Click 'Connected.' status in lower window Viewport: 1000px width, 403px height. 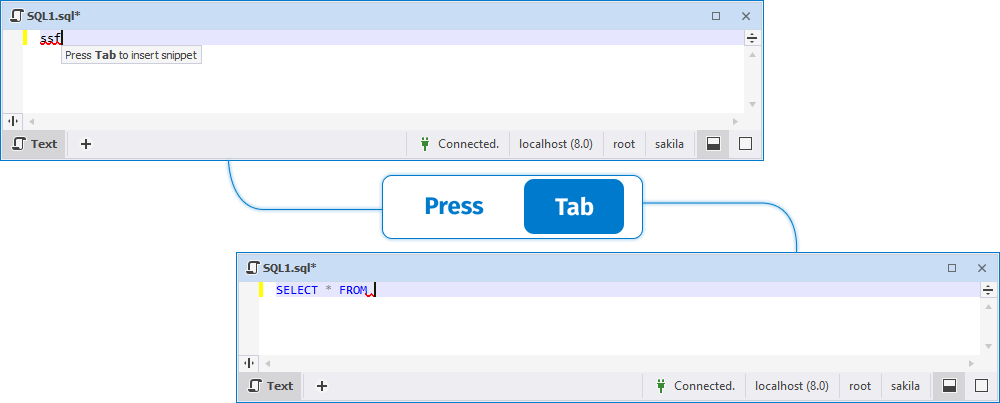click(704, 386)
